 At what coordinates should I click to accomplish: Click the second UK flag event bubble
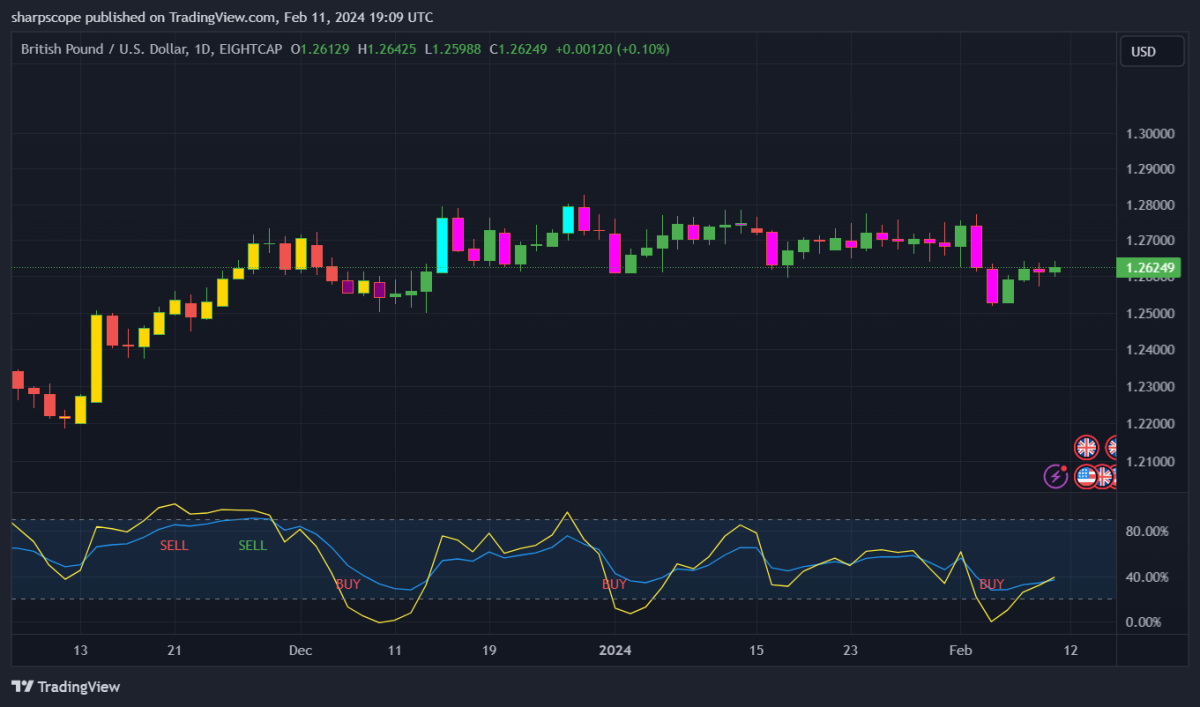click(1112, 447)
